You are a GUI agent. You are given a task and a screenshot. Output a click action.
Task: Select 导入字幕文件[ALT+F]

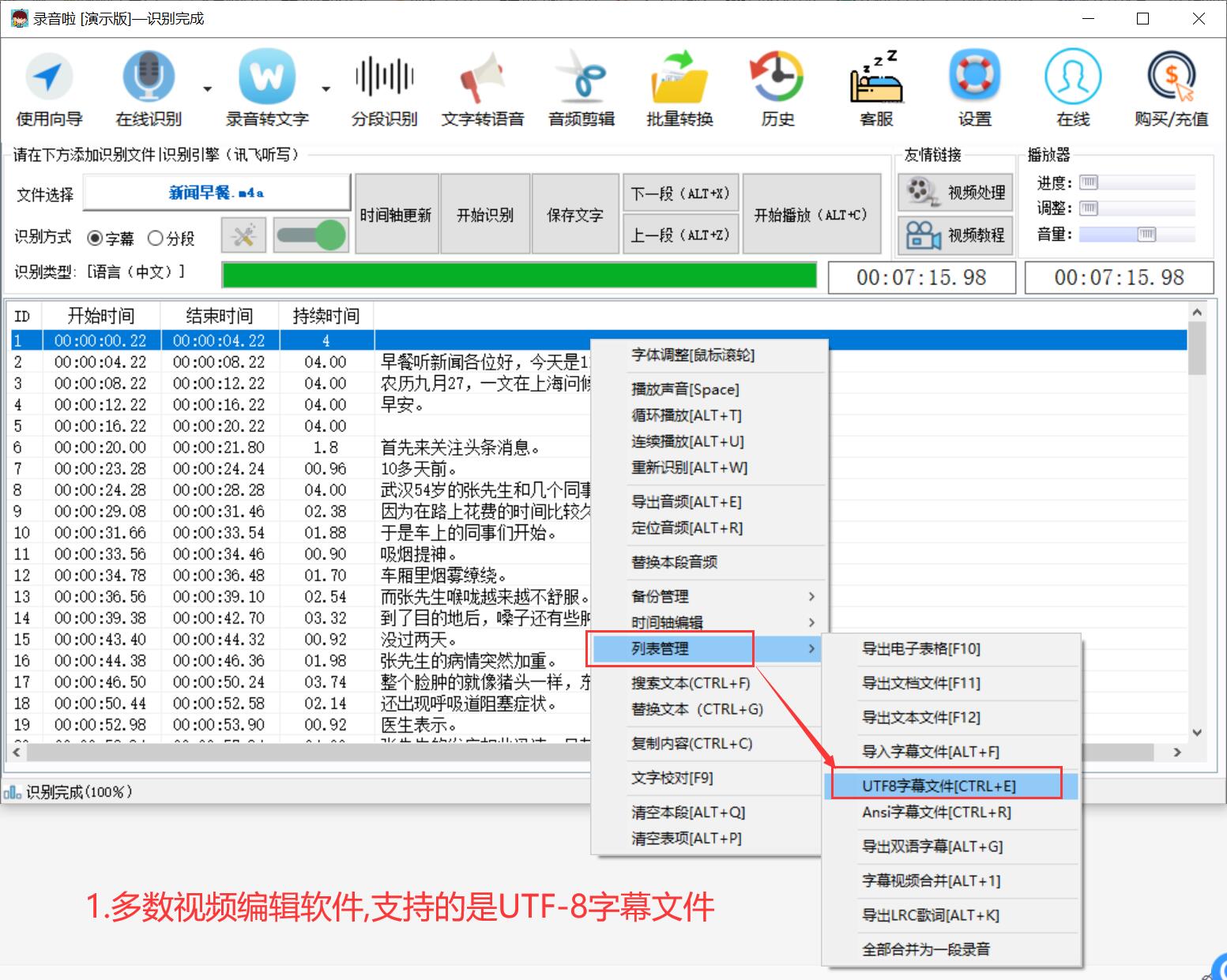(951, 752)
